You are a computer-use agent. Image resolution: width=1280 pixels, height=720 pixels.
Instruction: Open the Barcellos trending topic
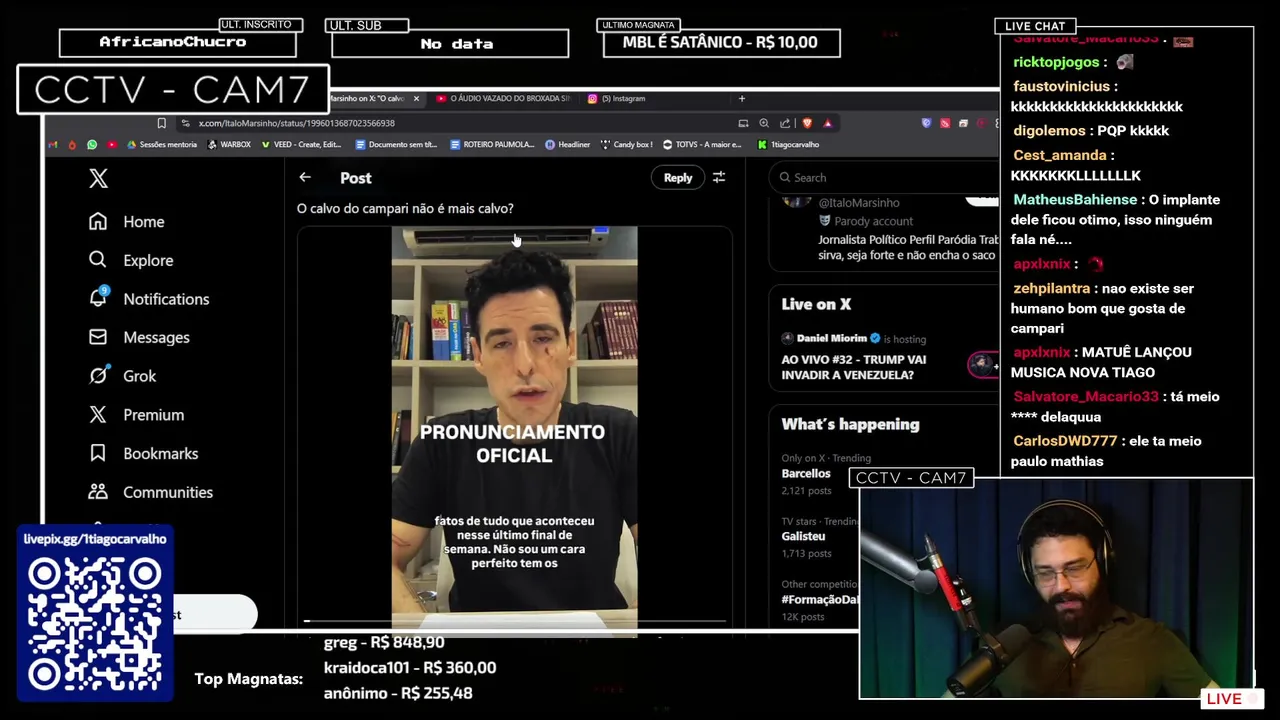[806, 473]
